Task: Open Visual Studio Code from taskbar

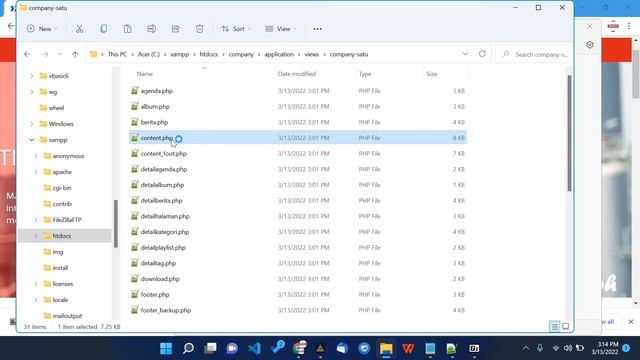Action: [254, 349]
